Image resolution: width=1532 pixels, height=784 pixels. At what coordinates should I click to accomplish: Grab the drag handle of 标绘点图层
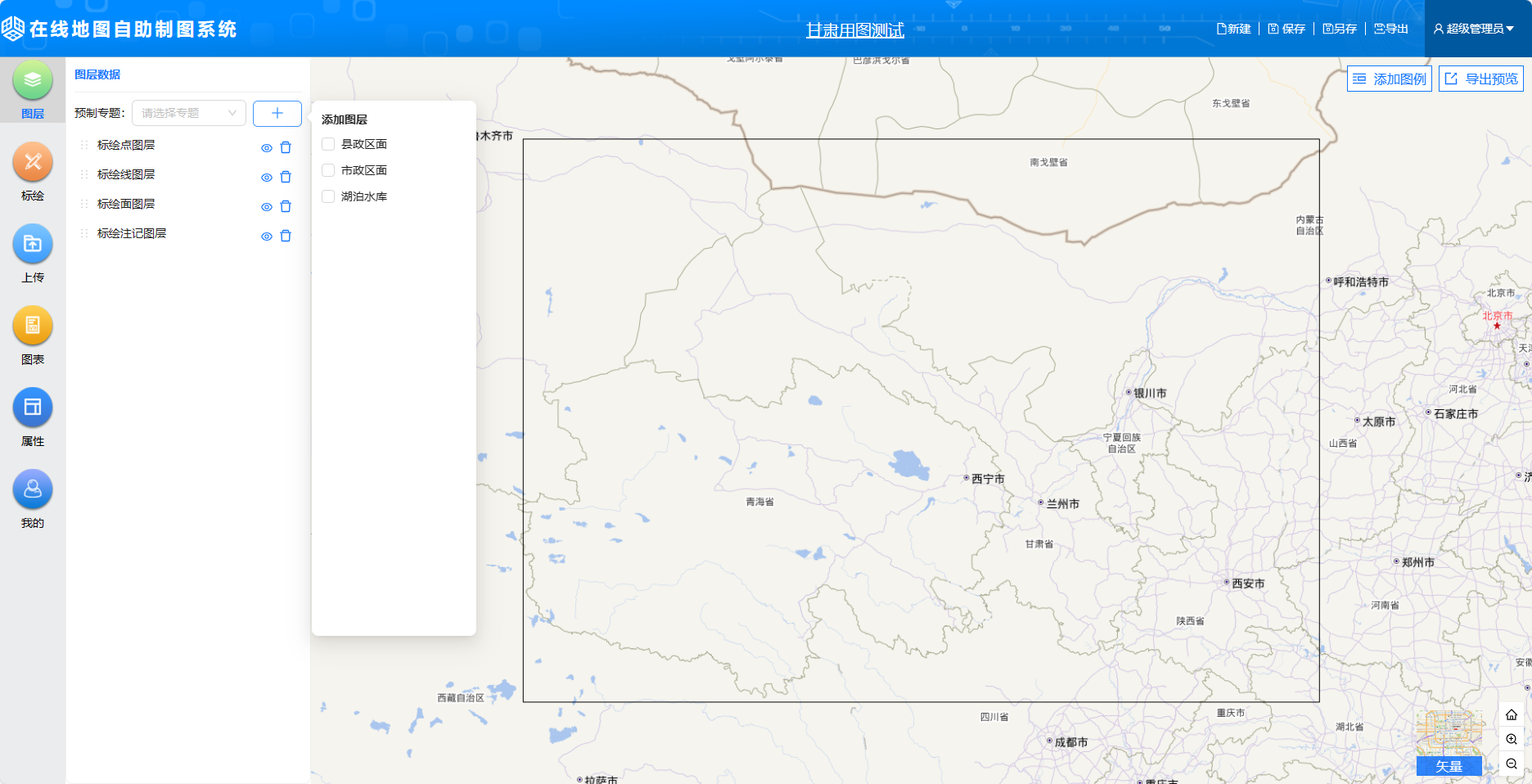(84, 145)
